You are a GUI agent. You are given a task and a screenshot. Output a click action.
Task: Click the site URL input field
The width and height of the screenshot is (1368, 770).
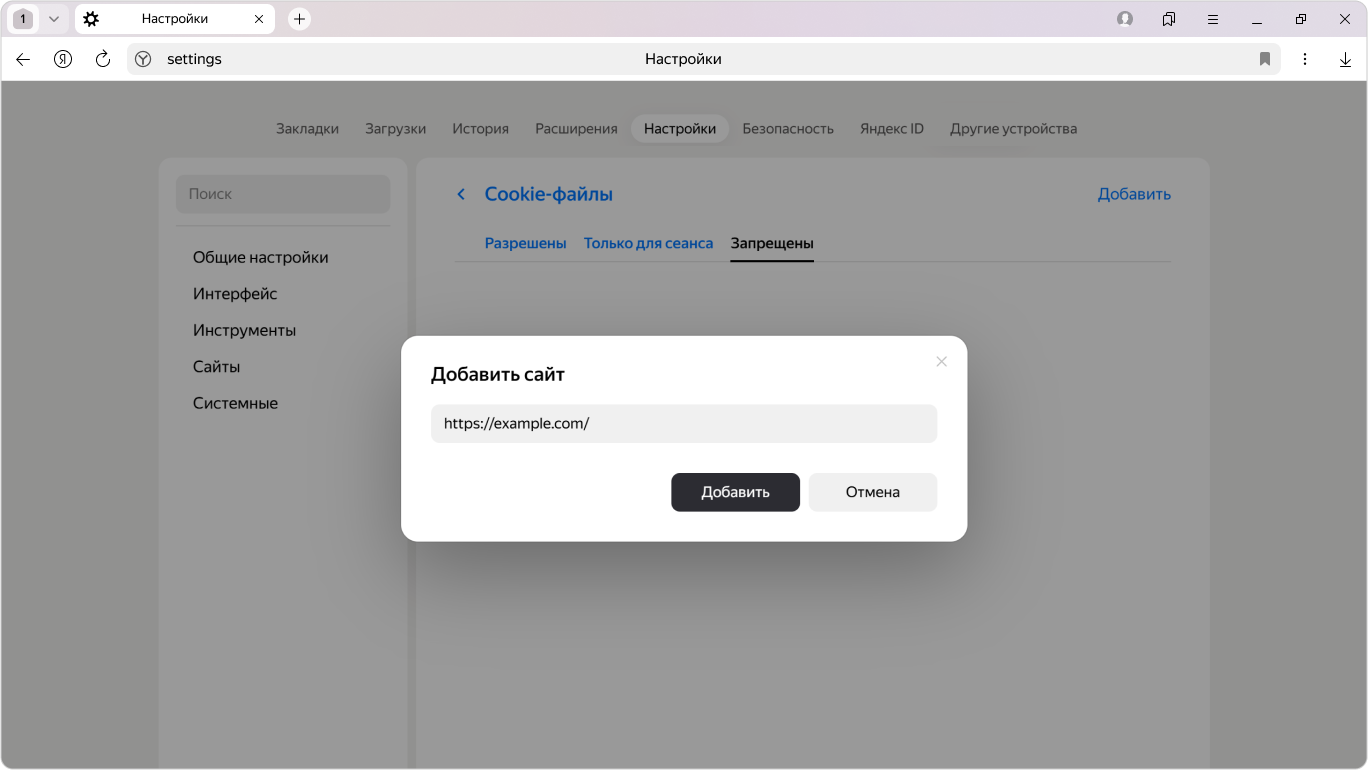683,424
